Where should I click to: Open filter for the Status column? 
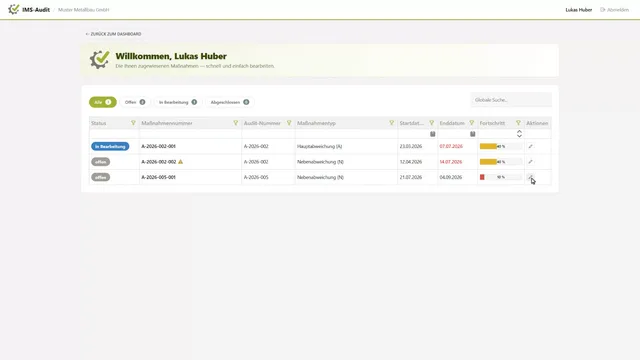(x=133, y=123)
